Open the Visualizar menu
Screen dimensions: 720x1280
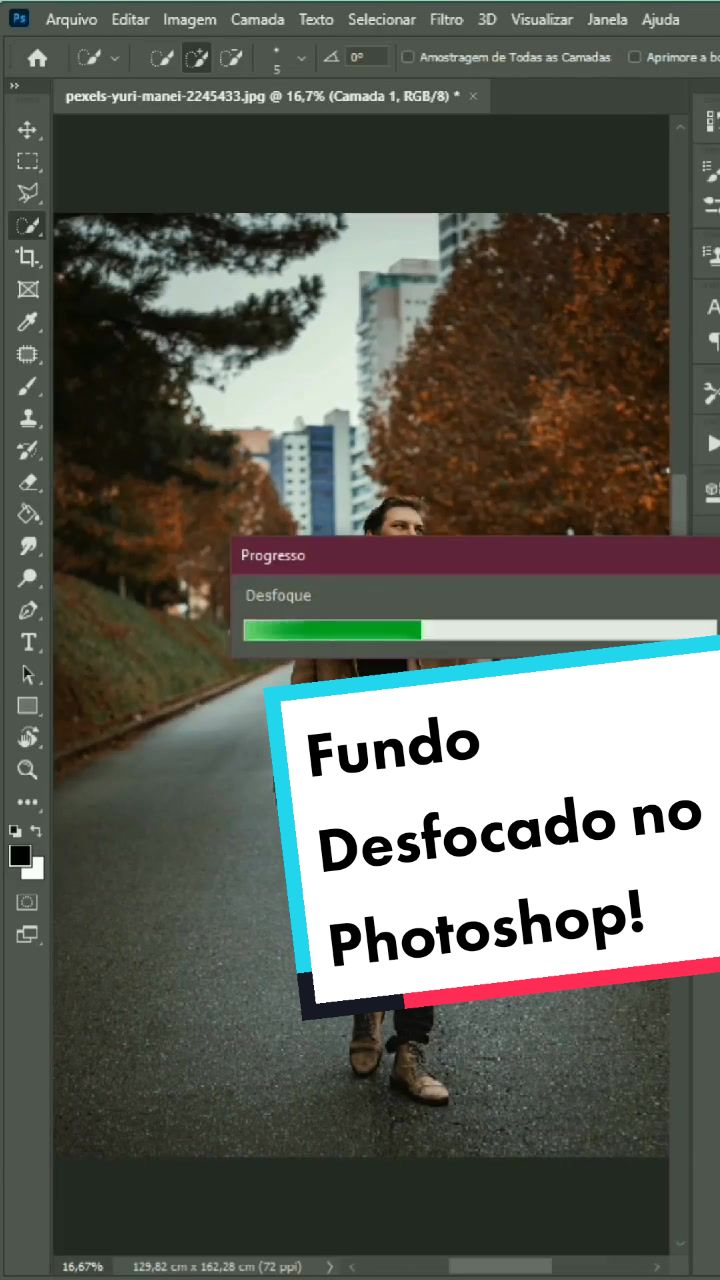[x=542, y=19]
